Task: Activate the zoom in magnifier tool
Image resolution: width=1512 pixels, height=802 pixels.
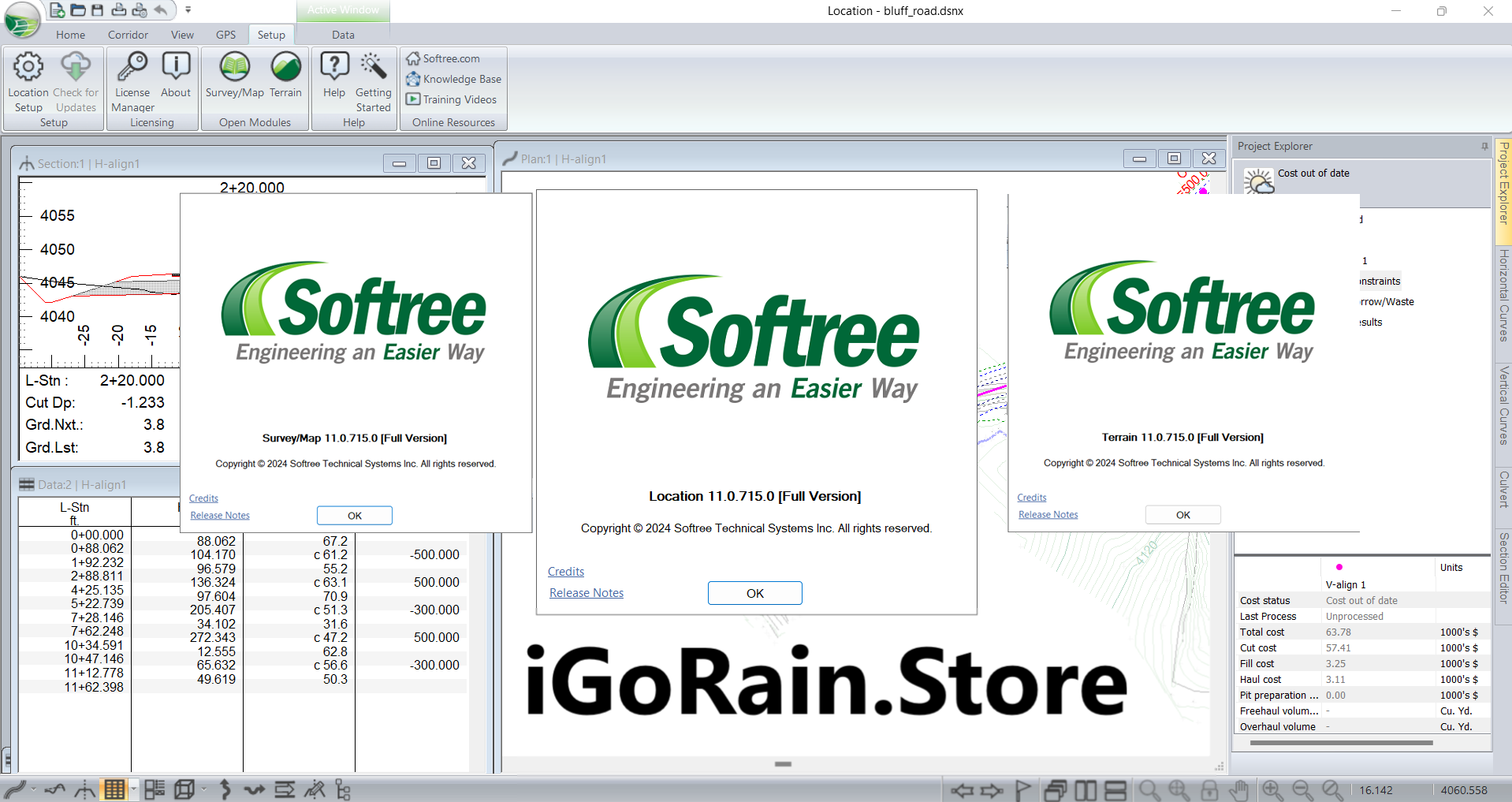Action: [x=1271, y=789]
